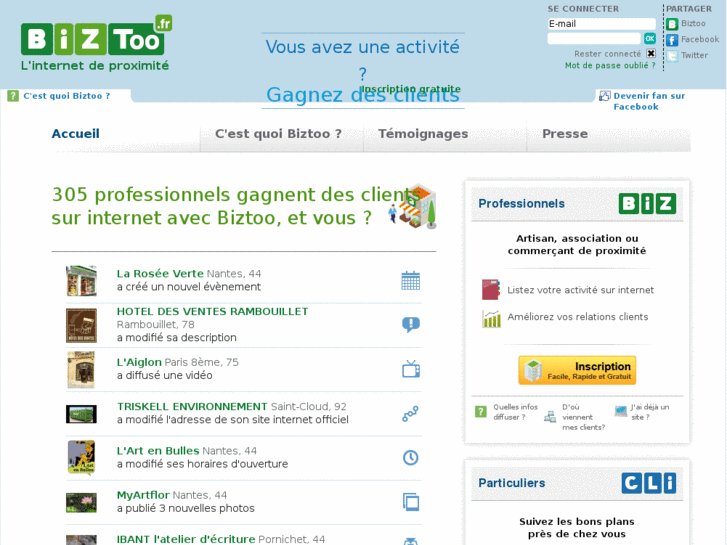Open the MyArtflor business link
Screen dimensions: 727x545
(143, 495)
